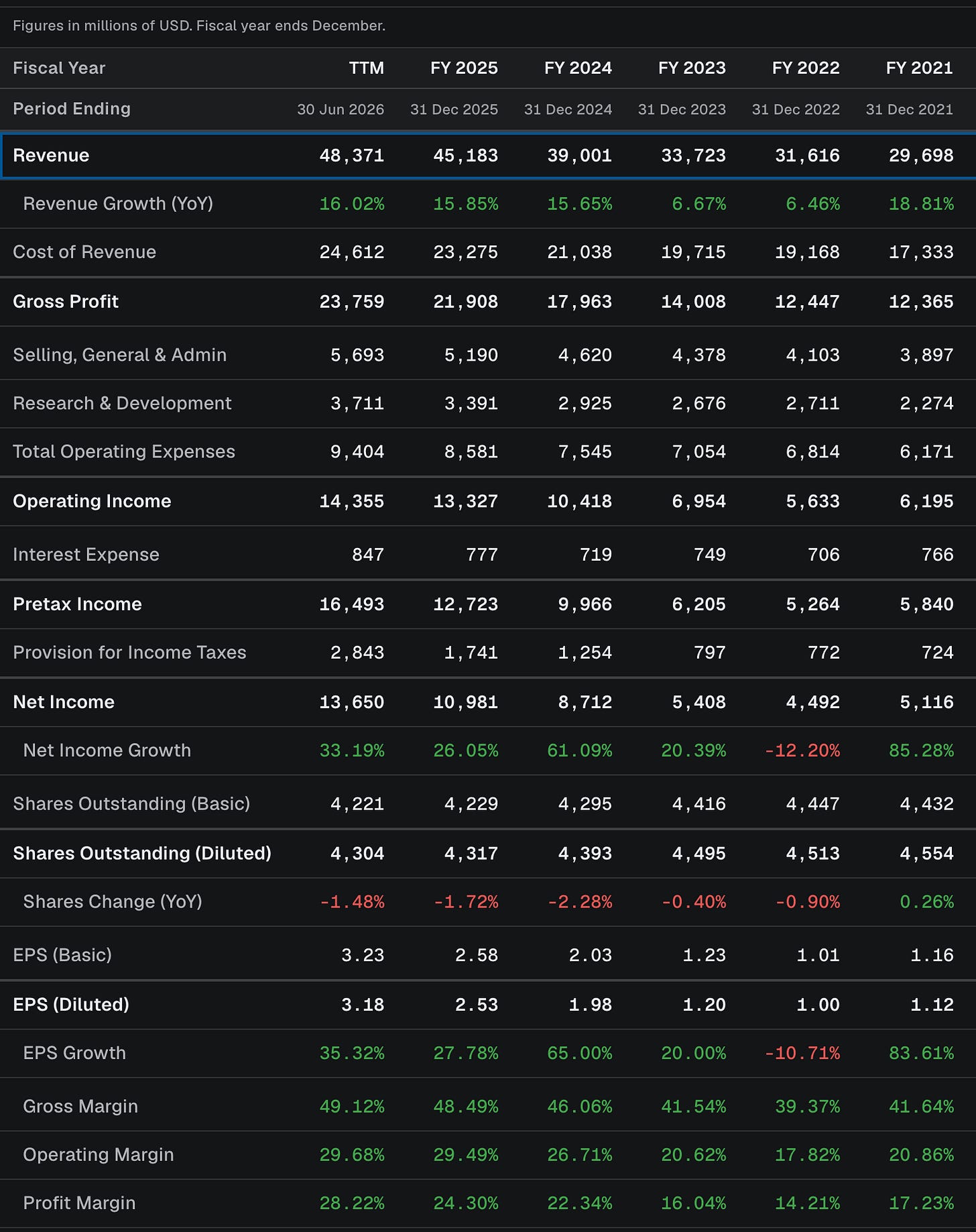Image resolution: width=976 pixels, height=1232 pixels.
Task: Click the Shares Outstanding (Basic) label
Action: coord(131,803)
